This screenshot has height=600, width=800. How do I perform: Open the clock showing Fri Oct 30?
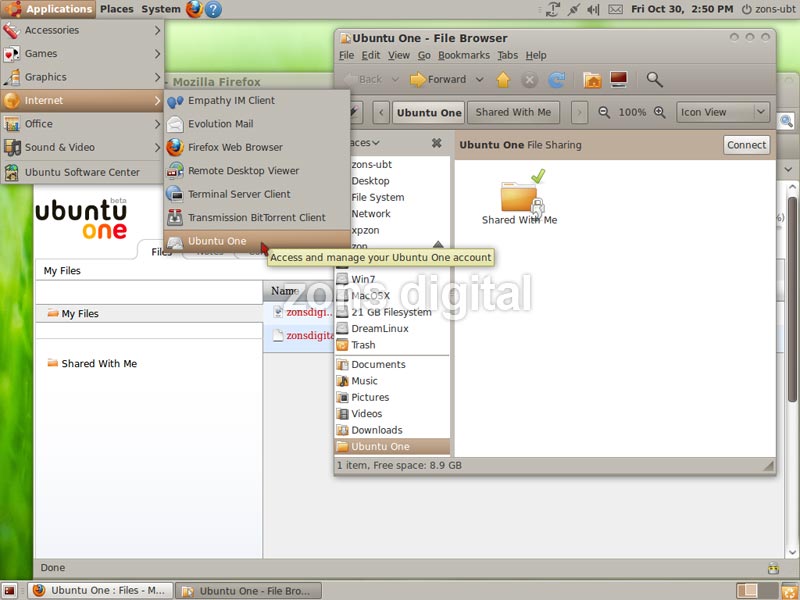pyautogui.click(x=682, y=9)
